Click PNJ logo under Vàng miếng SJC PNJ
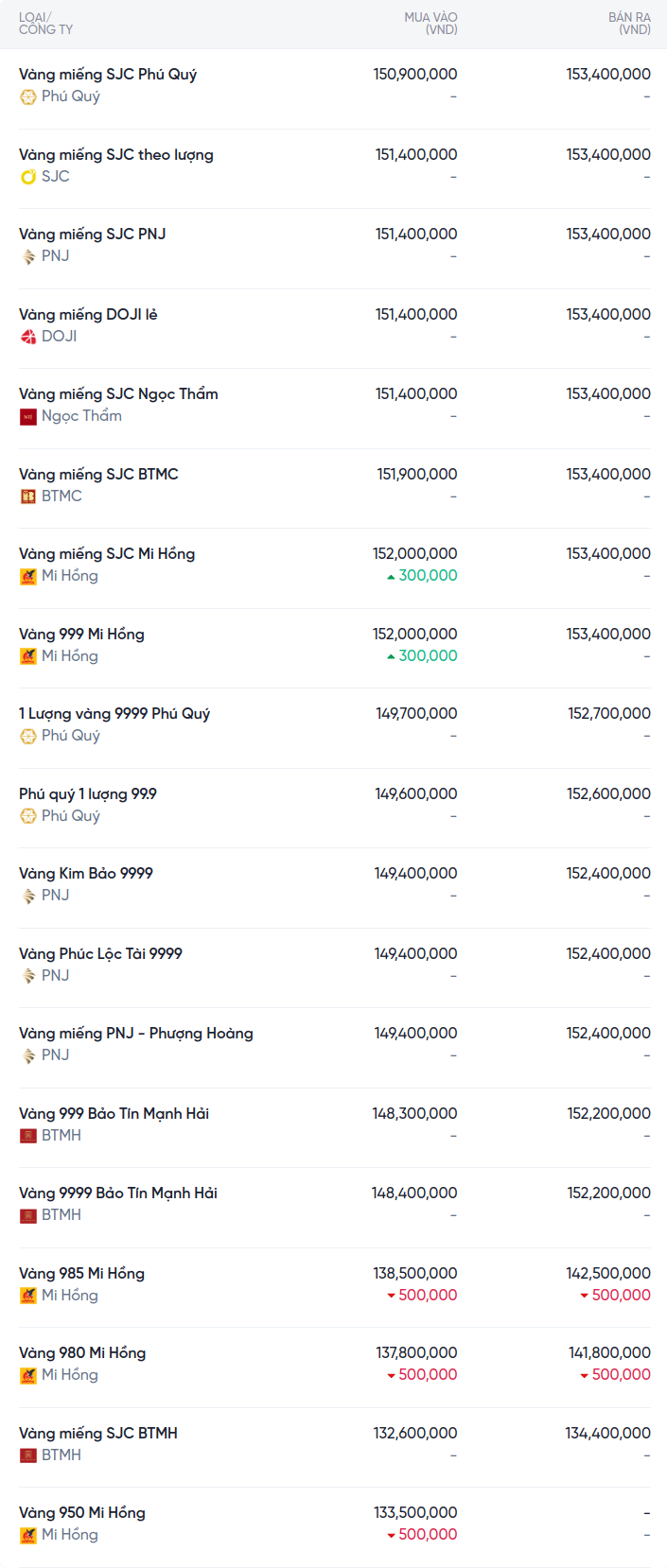 (28, 256)
